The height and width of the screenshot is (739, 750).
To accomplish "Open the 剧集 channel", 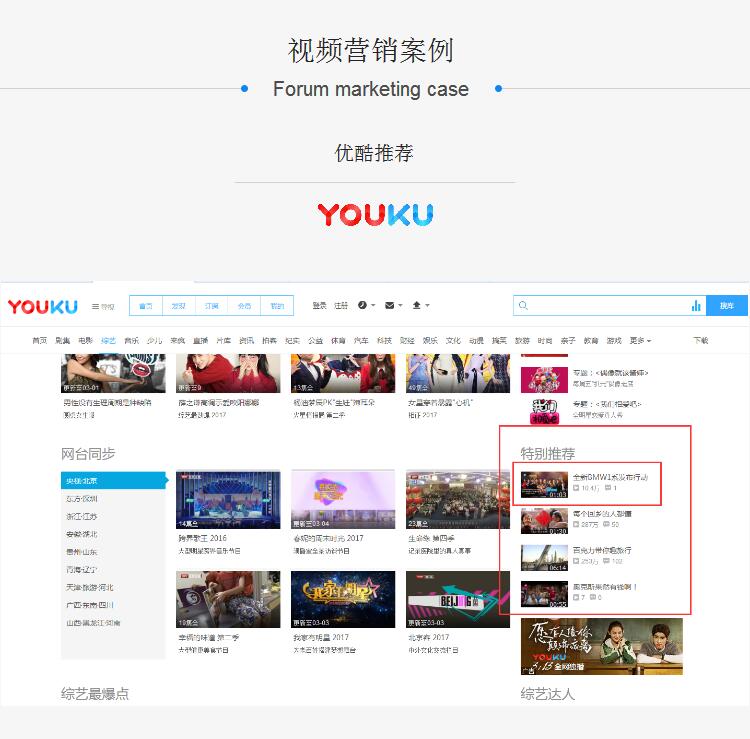I will tap(63, 341).
